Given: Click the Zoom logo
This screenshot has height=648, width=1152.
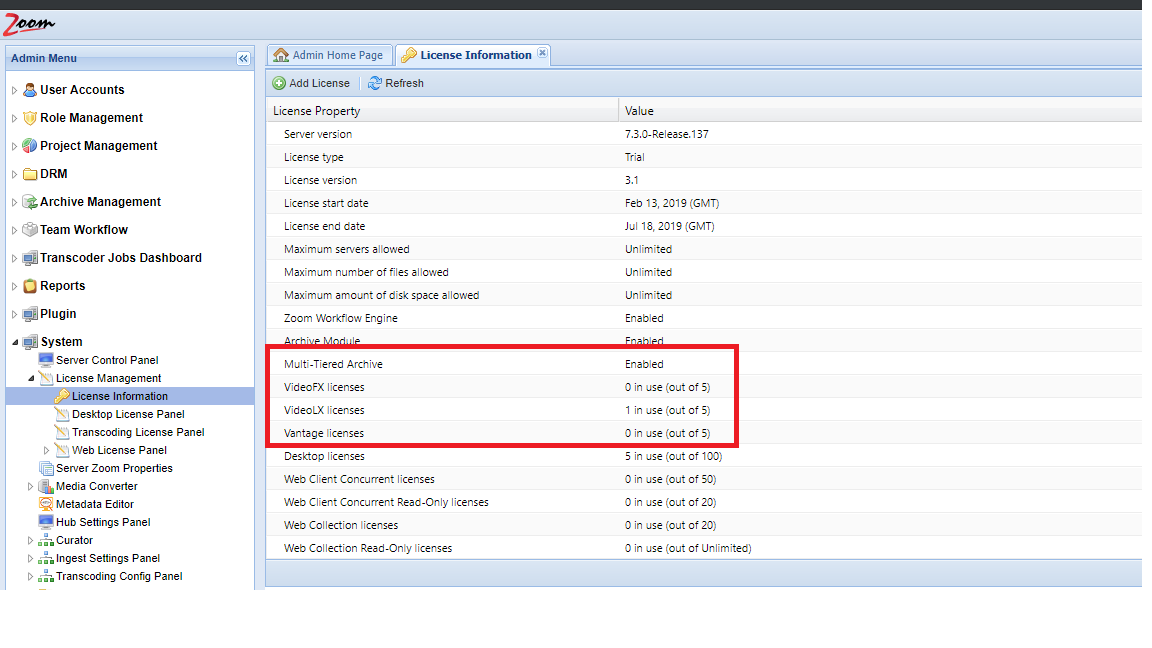Looking at the screenshot, I should [x=28, y=24].
